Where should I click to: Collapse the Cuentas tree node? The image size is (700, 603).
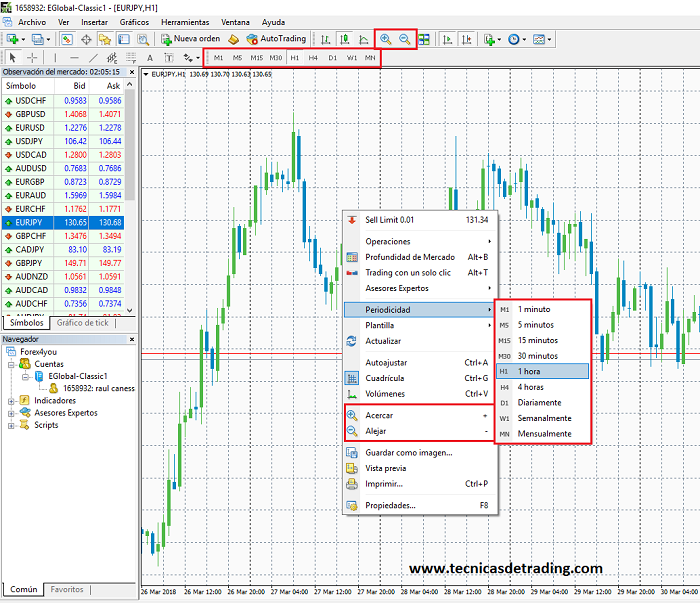coord(11,364)
